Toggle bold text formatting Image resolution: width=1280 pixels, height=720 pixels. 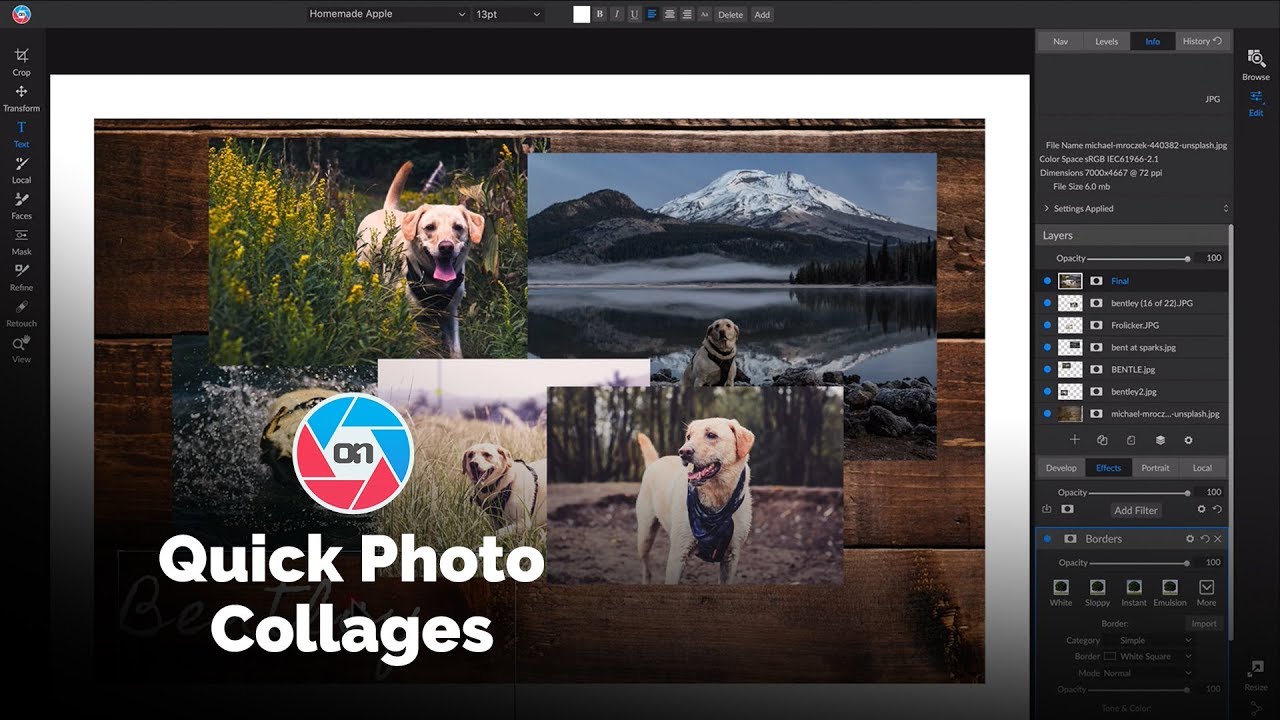click(599, 14)
